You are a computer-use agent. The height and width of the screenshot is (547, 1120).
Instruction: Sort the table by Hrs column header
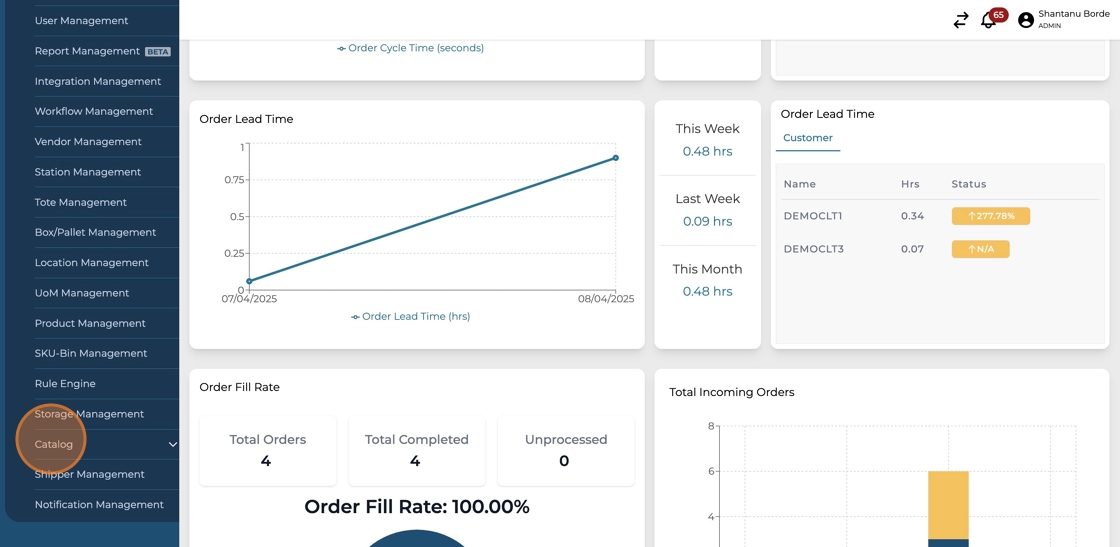pos(909,184)
